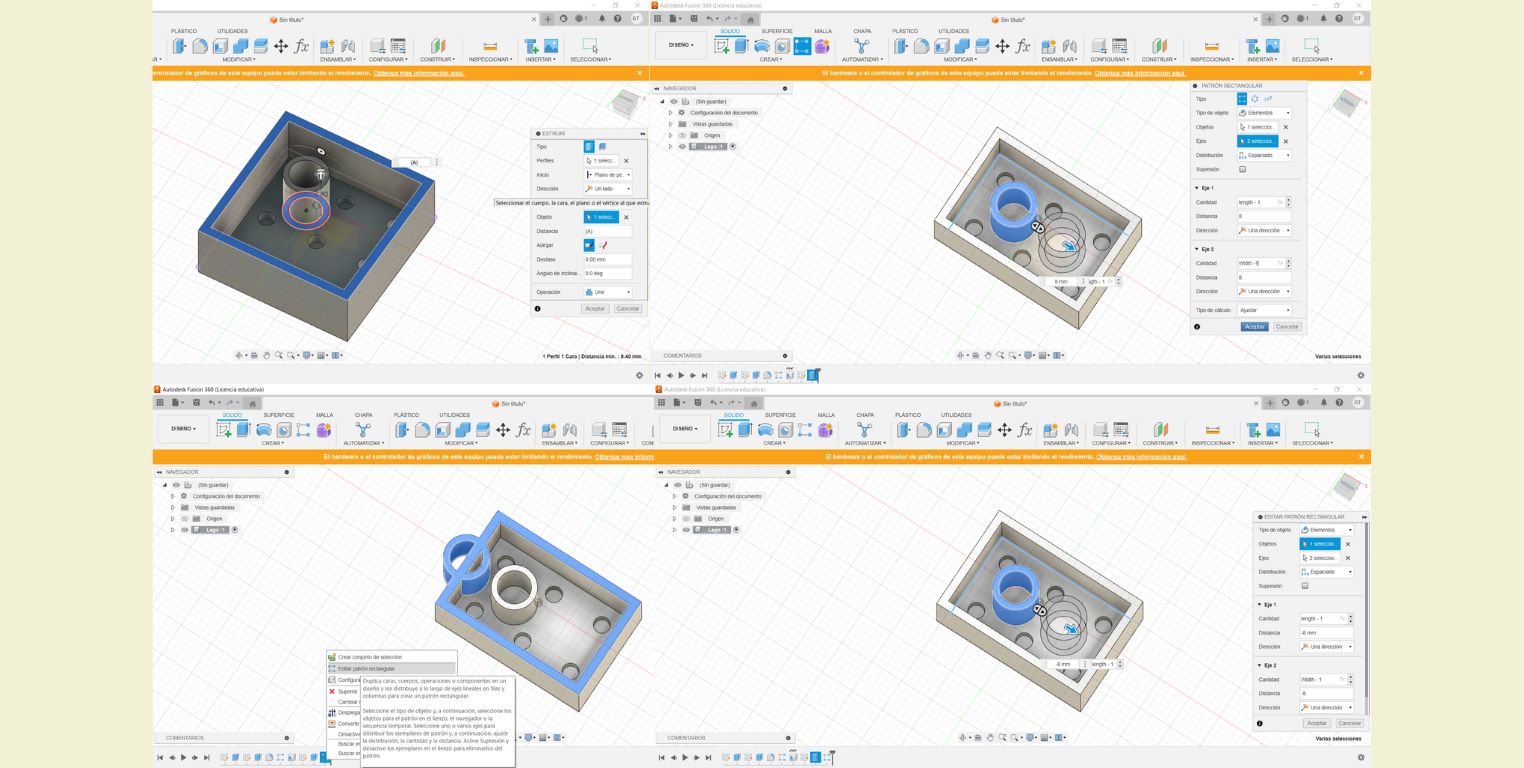This screenshot has width=1524, height=768.
Task: Switch to PLÁSTICO tab in bottom-left window
Action: pyautogui.click(x=406, y=415)
